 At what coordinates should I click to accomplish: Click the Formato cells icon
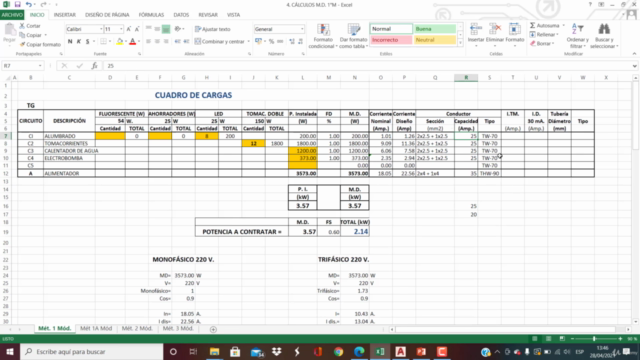pos(514,29)
